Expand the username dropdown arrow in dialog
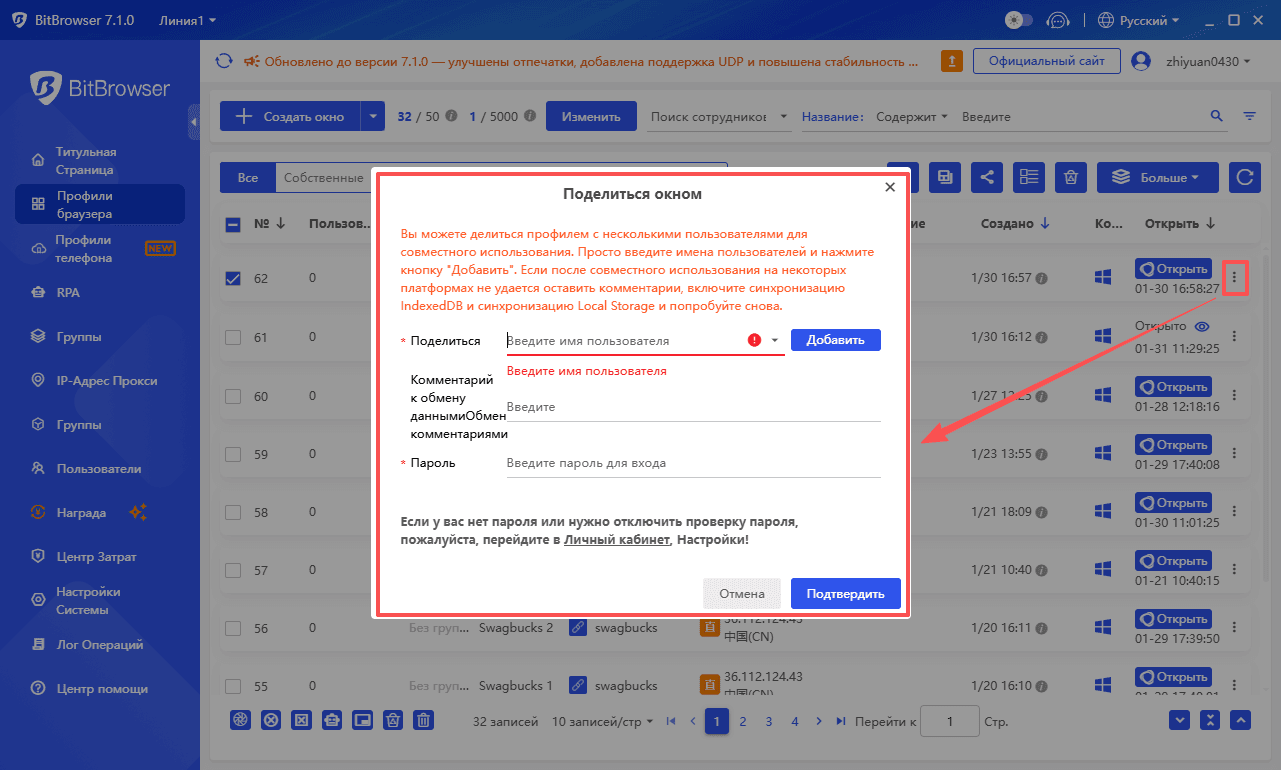The image size is (1281, 770). (x=774, y=341)
